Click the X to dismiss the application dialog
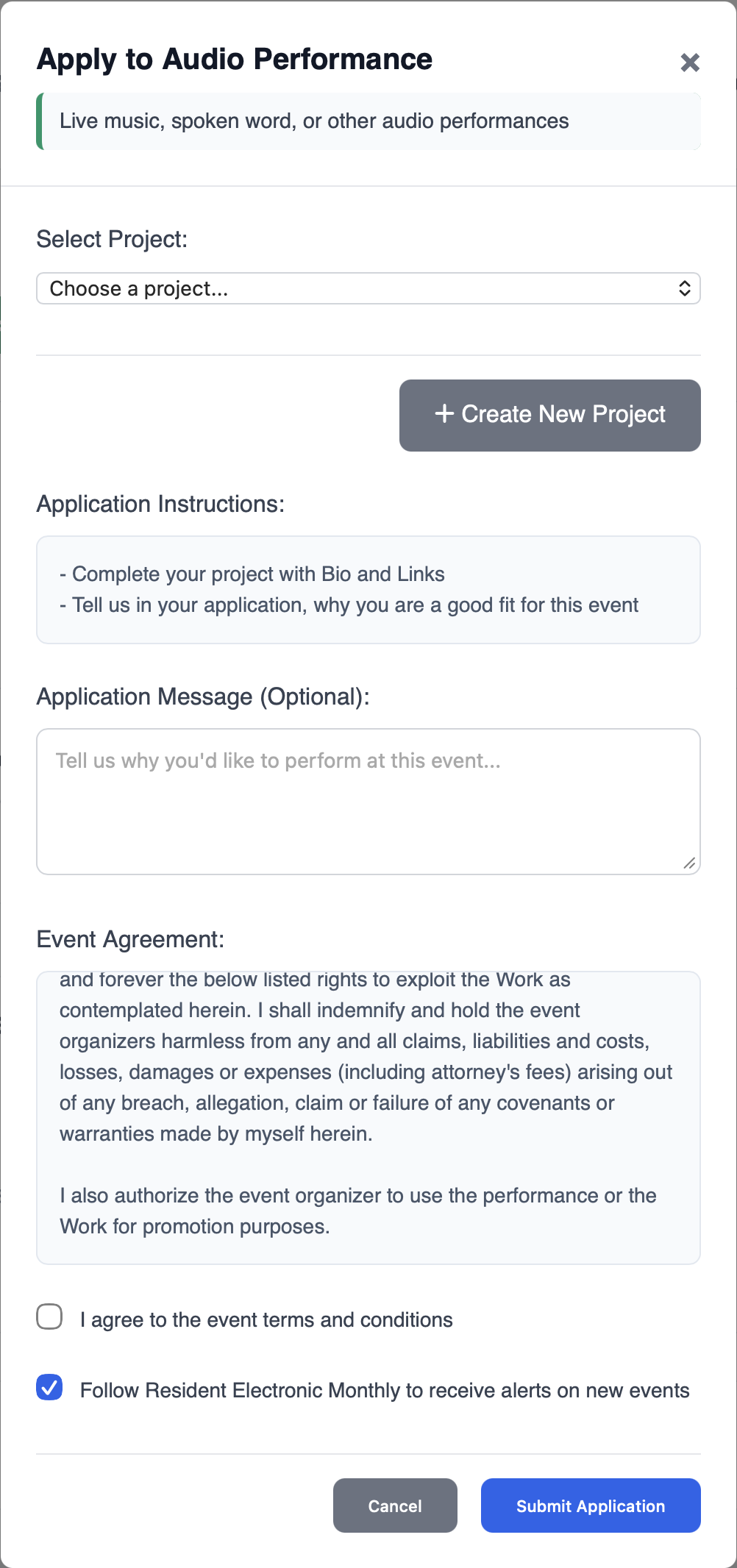Screen dimensions: 737x1568 (x=690, y=63)
